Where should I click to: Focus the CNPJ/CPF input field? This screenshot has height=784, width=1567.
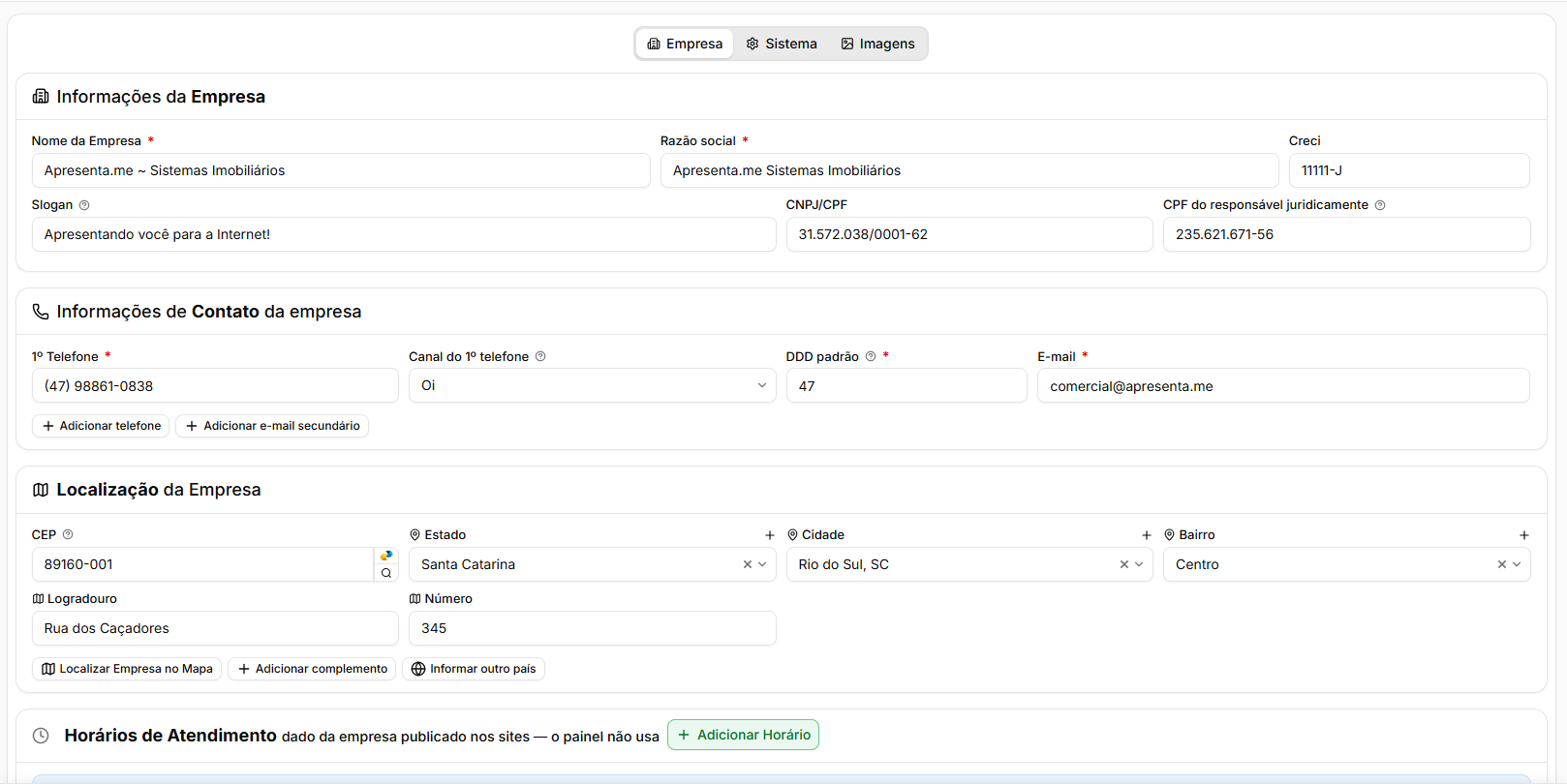(969, 234)
